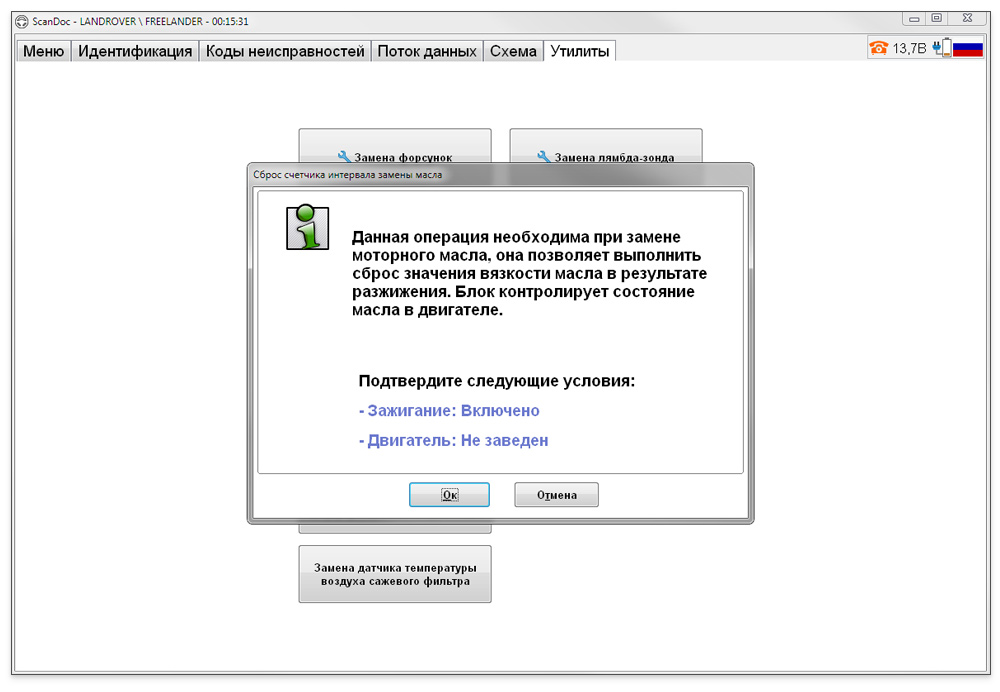1000x692 pixels.
Task: Switch to the Идентификация tab
Action: click(135, 51)
